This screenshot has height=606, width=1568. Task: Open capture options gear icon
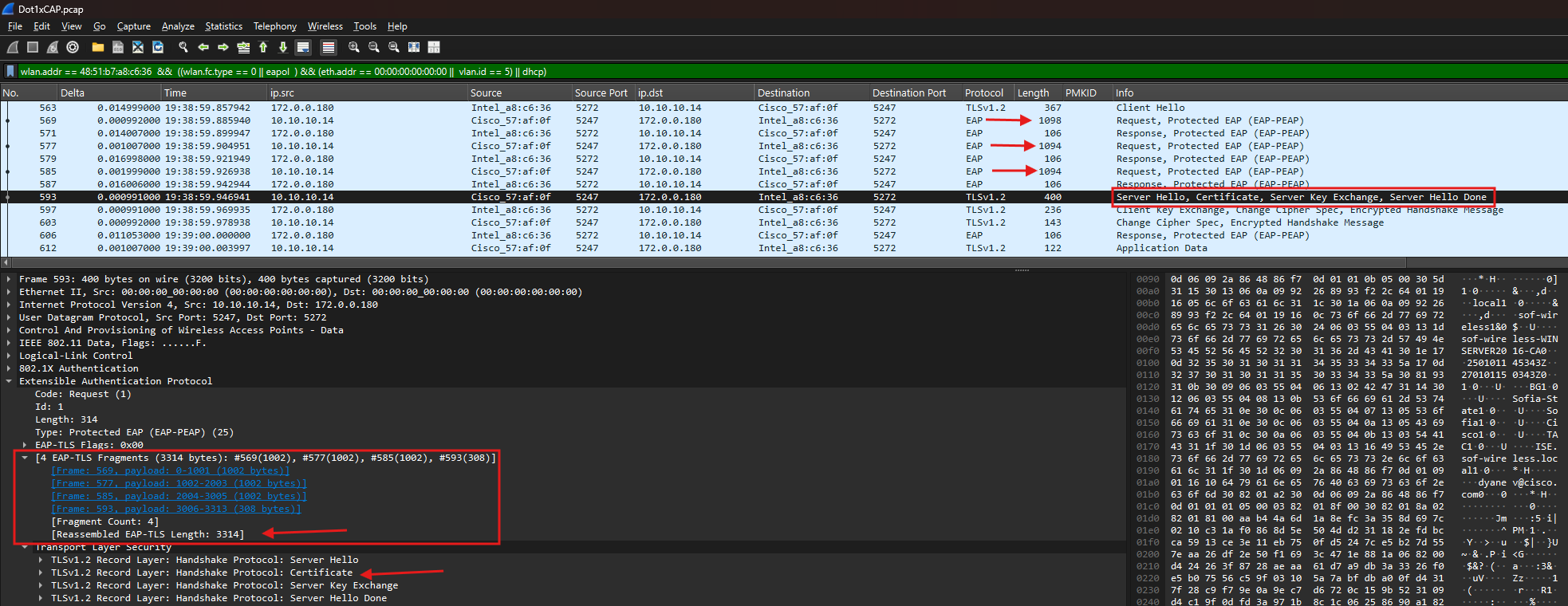click(73, 48)
